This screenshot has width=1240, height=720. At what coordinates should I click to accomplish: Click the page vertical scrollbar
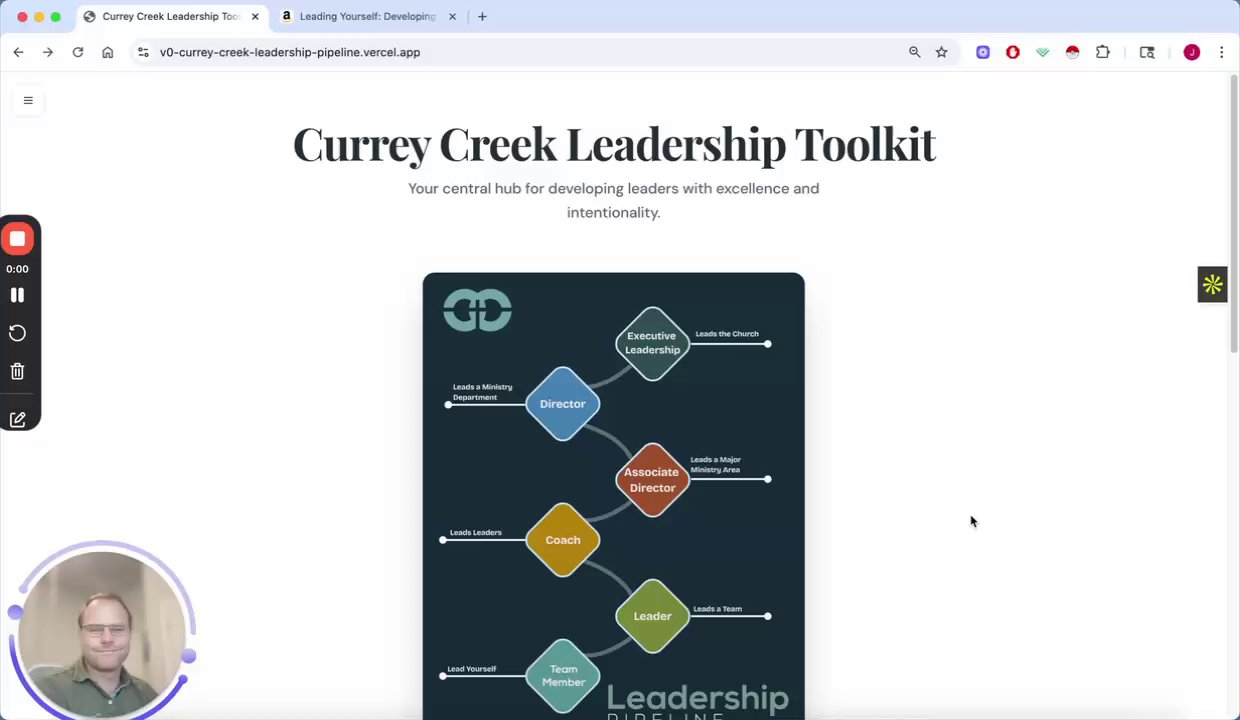pos(1234,215)
